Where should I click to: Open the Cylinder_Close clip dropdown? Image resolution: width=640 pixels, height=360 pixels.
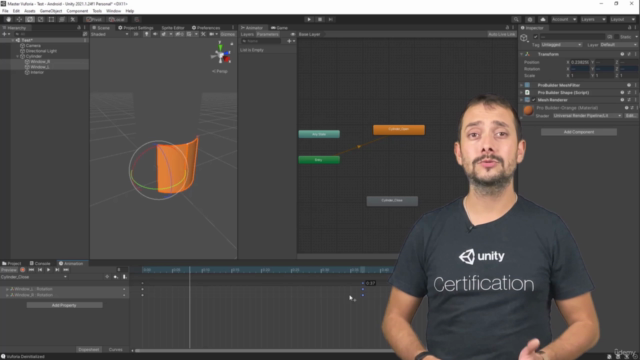click(34, 277)
